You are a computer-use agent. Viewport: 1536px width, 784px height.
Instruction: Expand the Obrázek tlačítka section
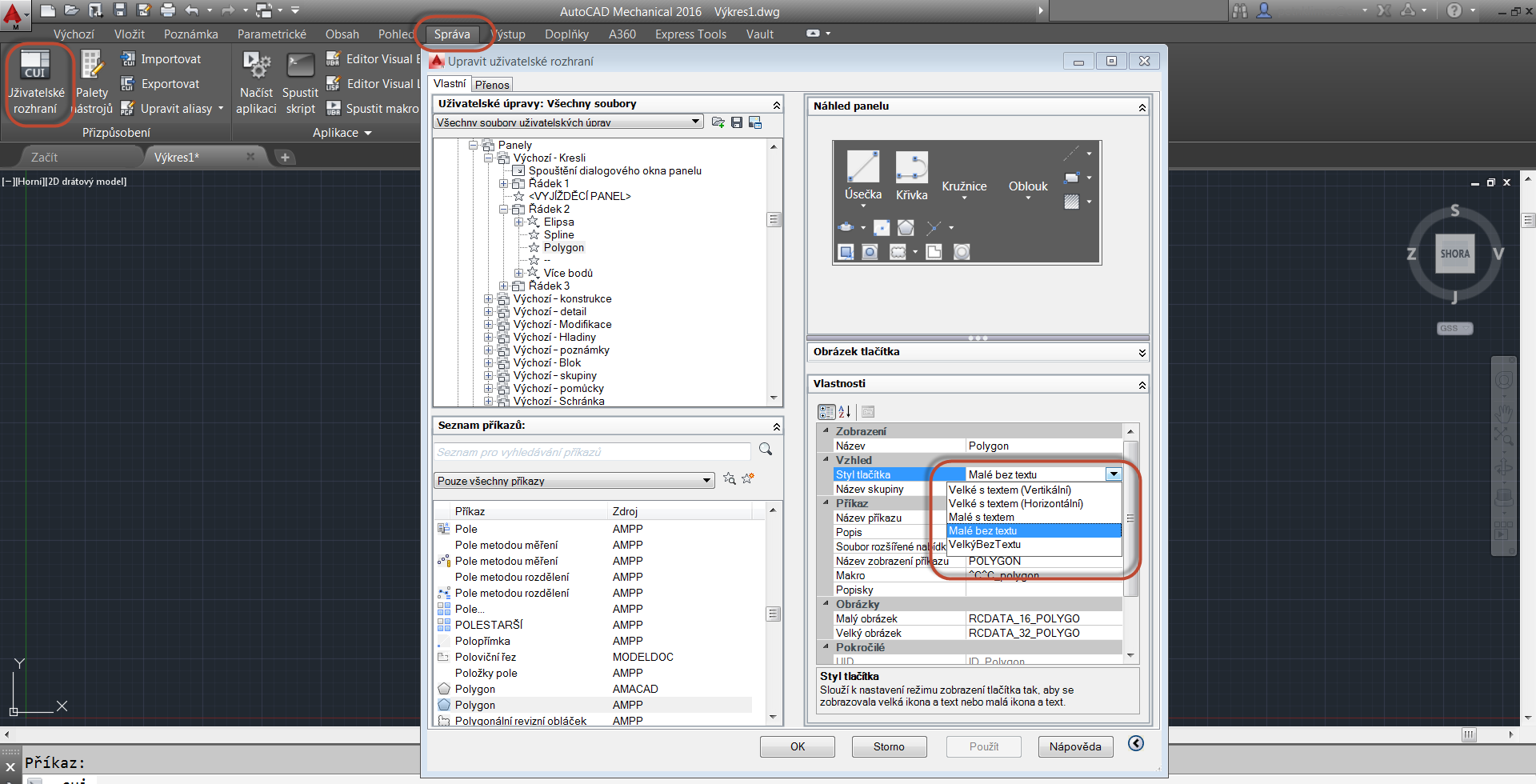tap(1142, 353)
